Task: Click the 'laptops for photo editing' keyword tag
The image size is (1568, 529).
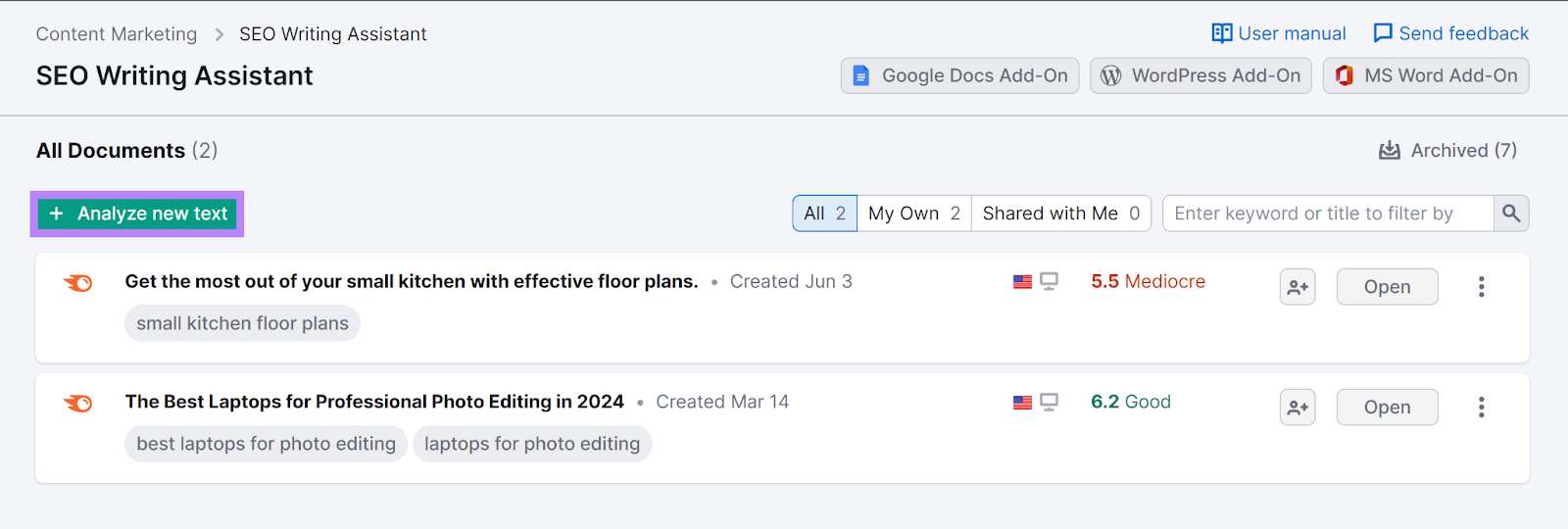Action: (x=532, y=444)
